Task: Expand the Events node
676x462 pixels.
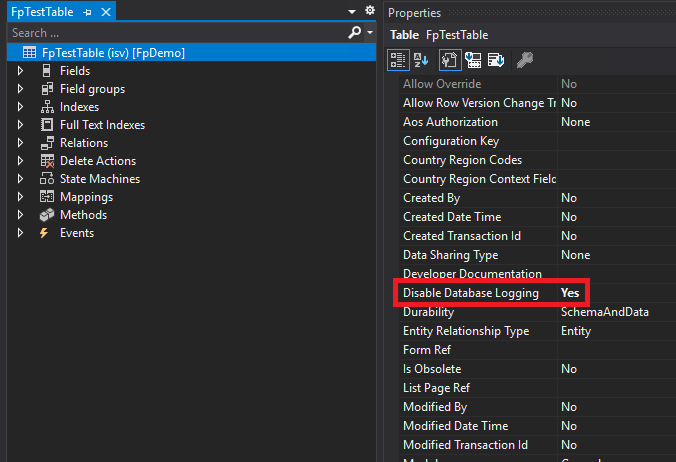Action: pyautogui.click(x=20, y=233)
